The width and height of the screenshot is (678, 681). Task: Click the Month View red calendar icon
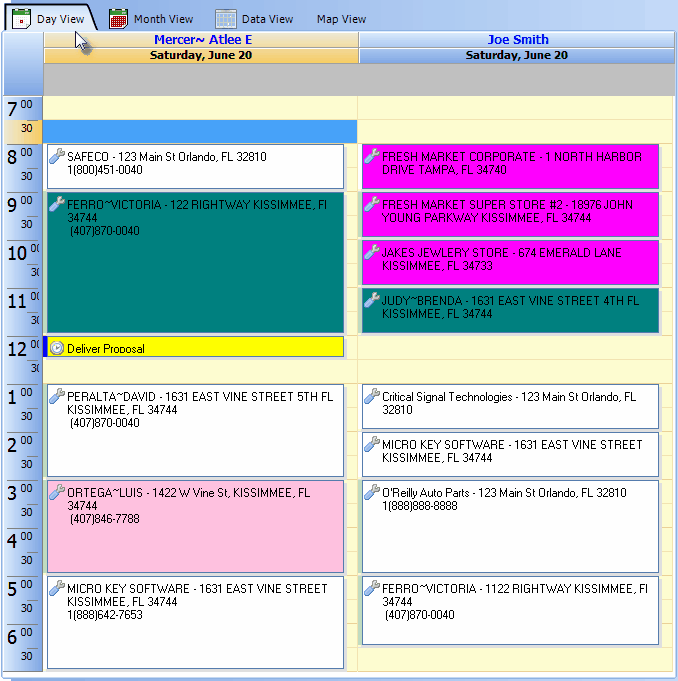coord(118,19)
